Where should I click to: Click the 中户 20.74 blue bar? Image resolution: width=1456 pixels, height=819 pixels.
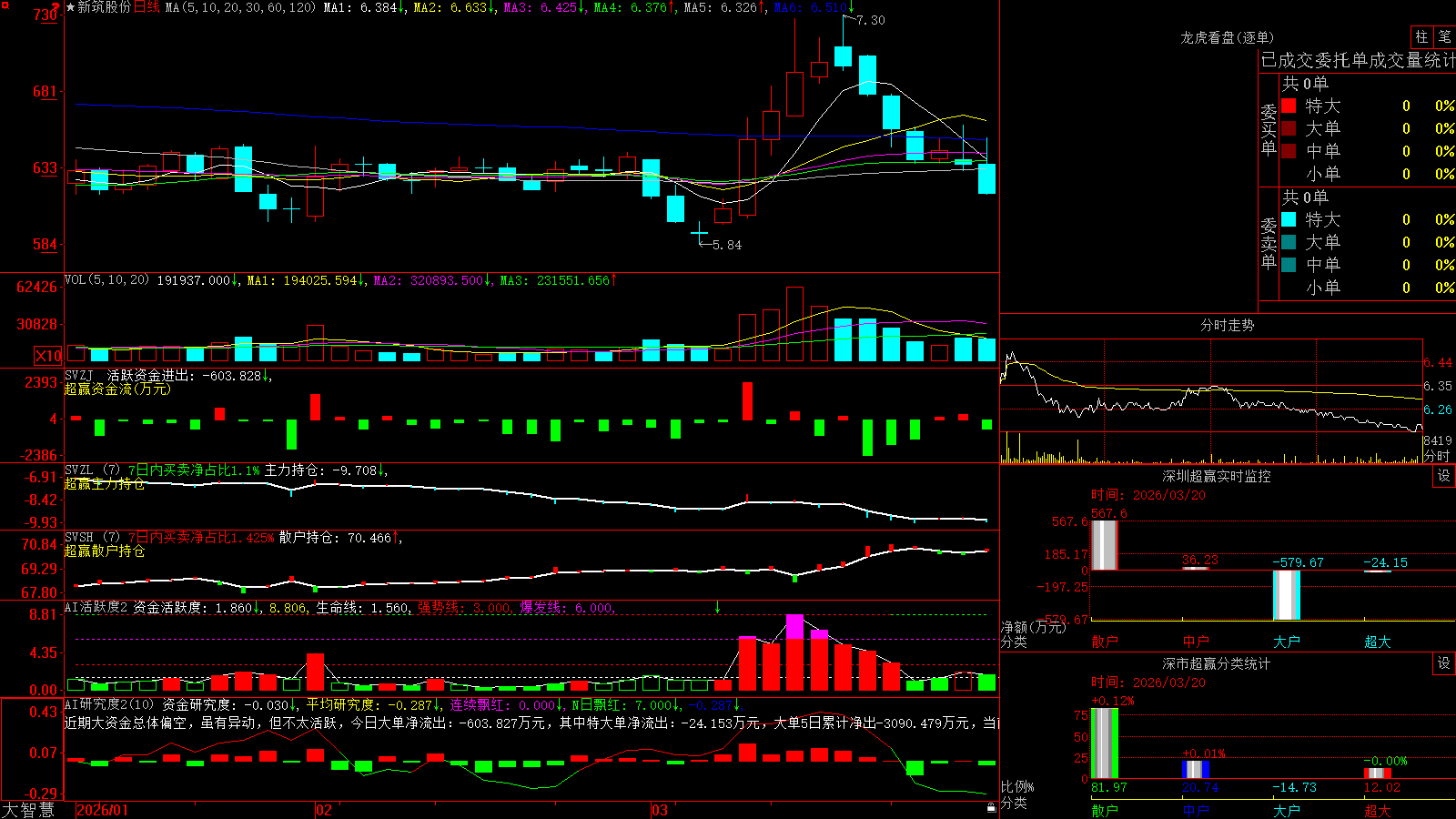point(1195,770)
